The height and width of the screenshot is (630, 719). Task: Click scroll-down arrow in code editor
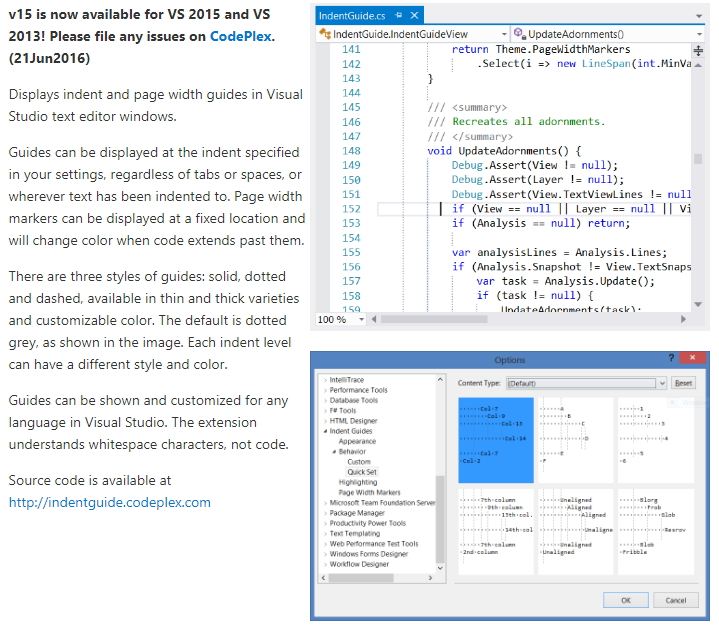tap(698, 303)
